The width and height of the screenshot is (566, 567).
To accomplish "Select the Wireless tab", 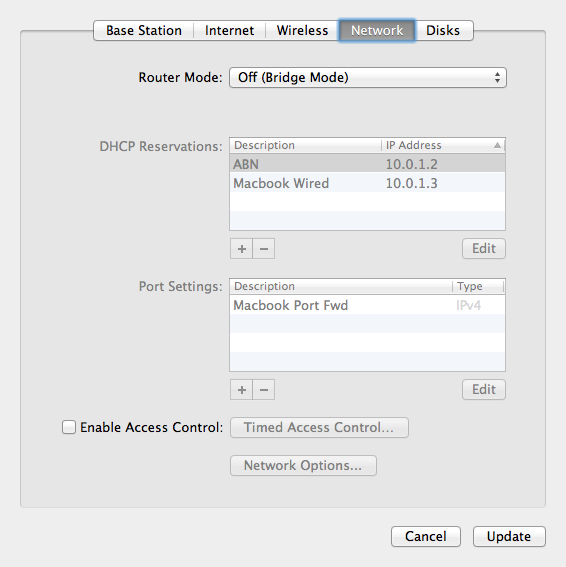I will (x=302, y=30).
